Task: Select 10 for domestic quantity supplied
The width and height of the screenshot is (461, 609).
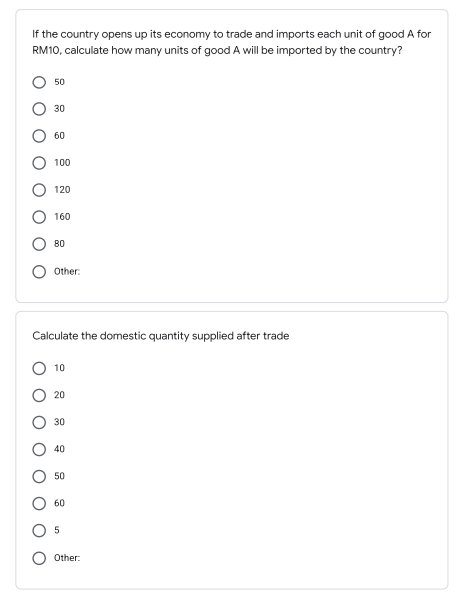Action: (x=39, y=368)
